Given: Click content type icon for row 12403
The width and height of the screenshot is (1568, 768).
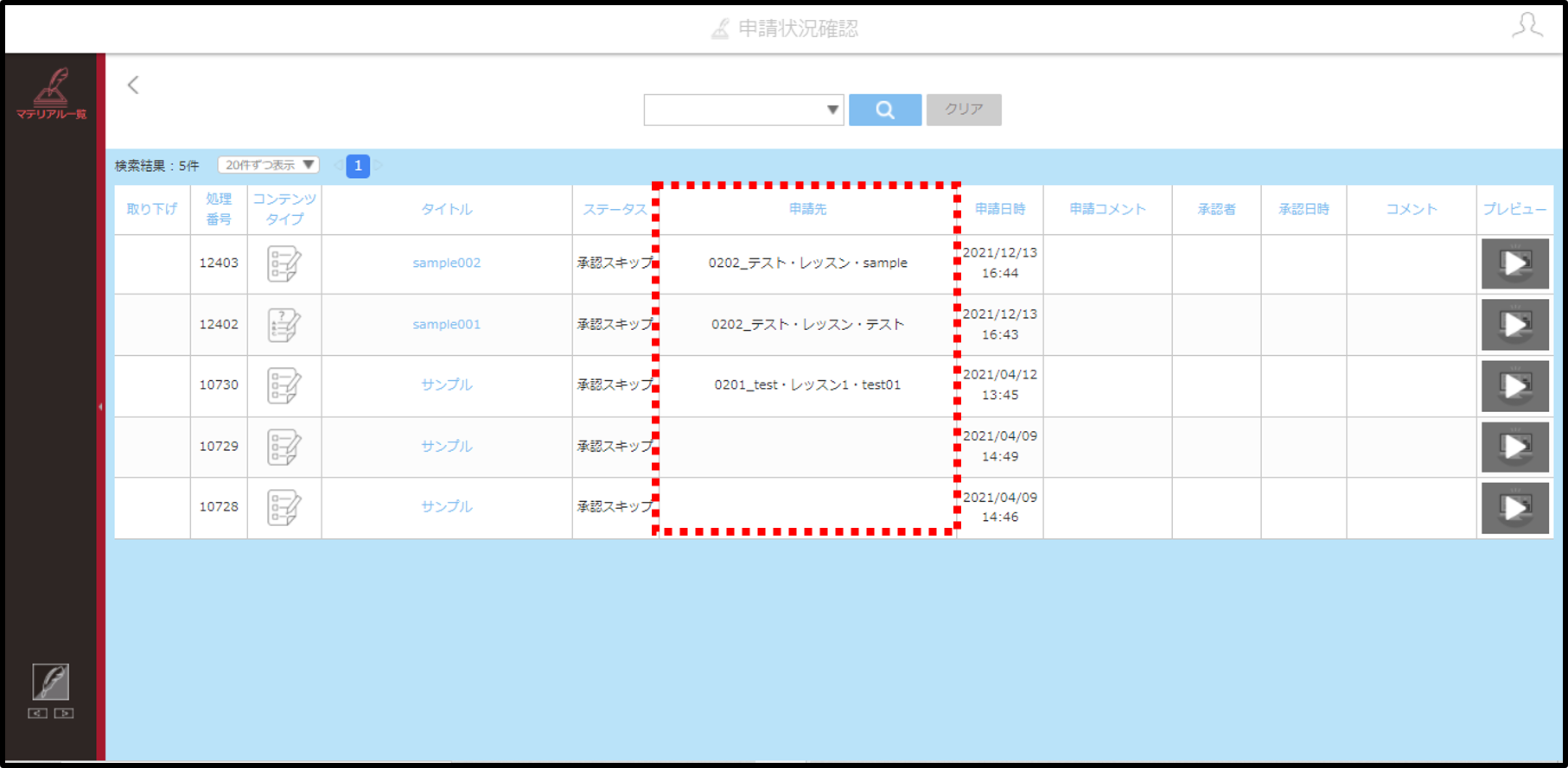Looking at the screenshot, I should (284, 263).
